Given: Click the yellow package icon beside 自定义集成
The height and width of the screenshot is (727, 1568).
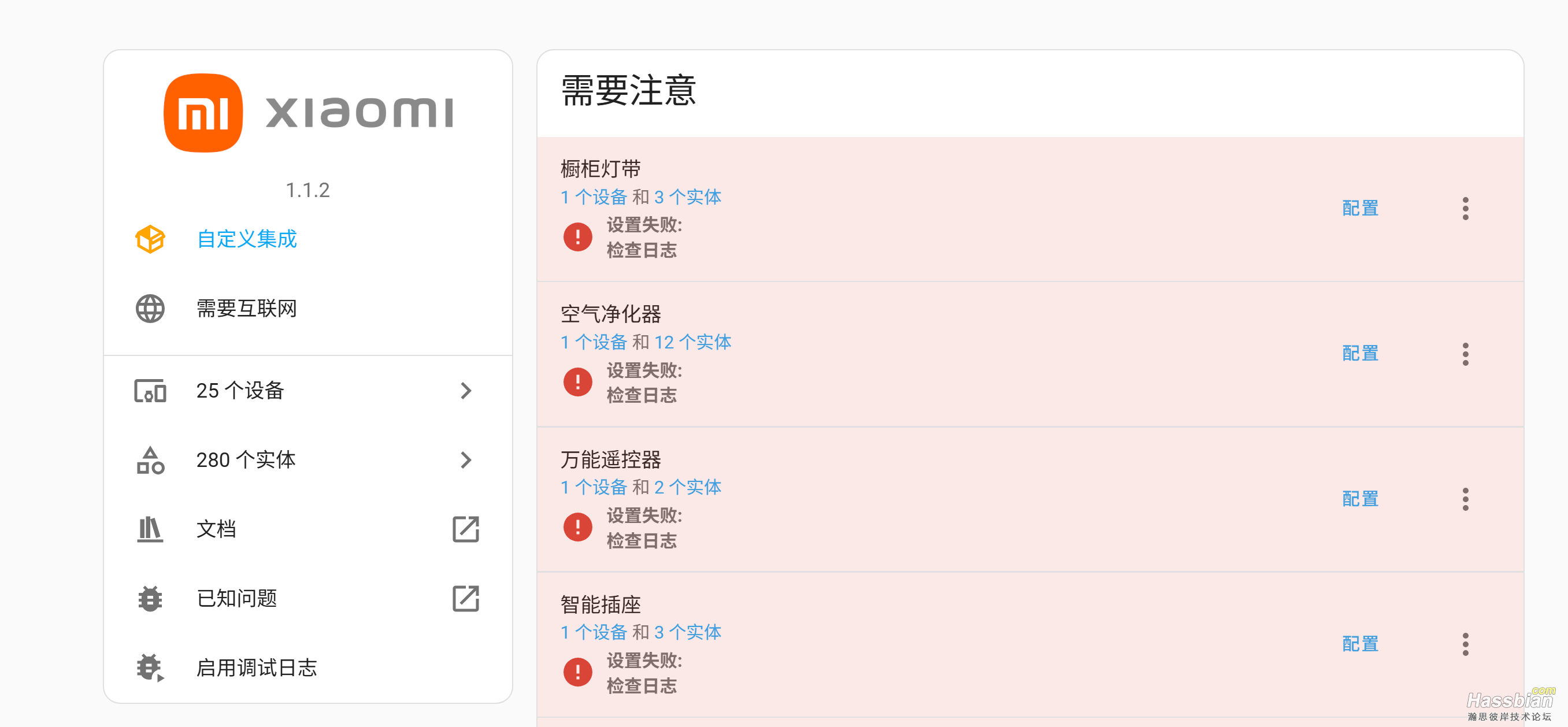Looking at the screenshot, I should [x=149, y=240].
